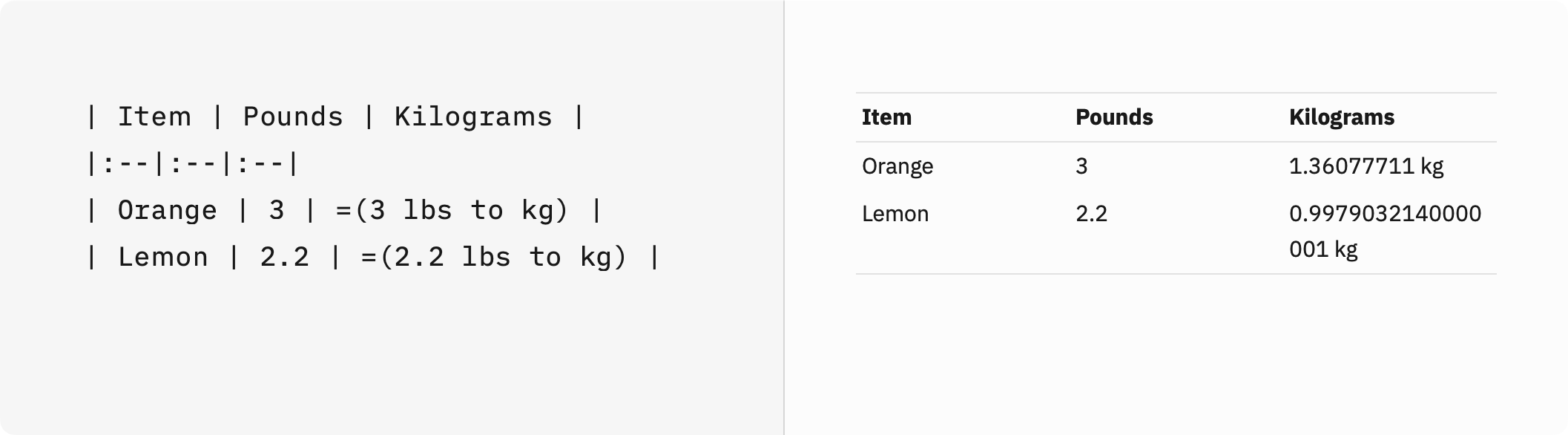Image resolution: width=1568 pixels, height=435 pixels.
Task: Click the "|:--|:--|:--|" alignment row in the editor
Action: pos(193,164)
